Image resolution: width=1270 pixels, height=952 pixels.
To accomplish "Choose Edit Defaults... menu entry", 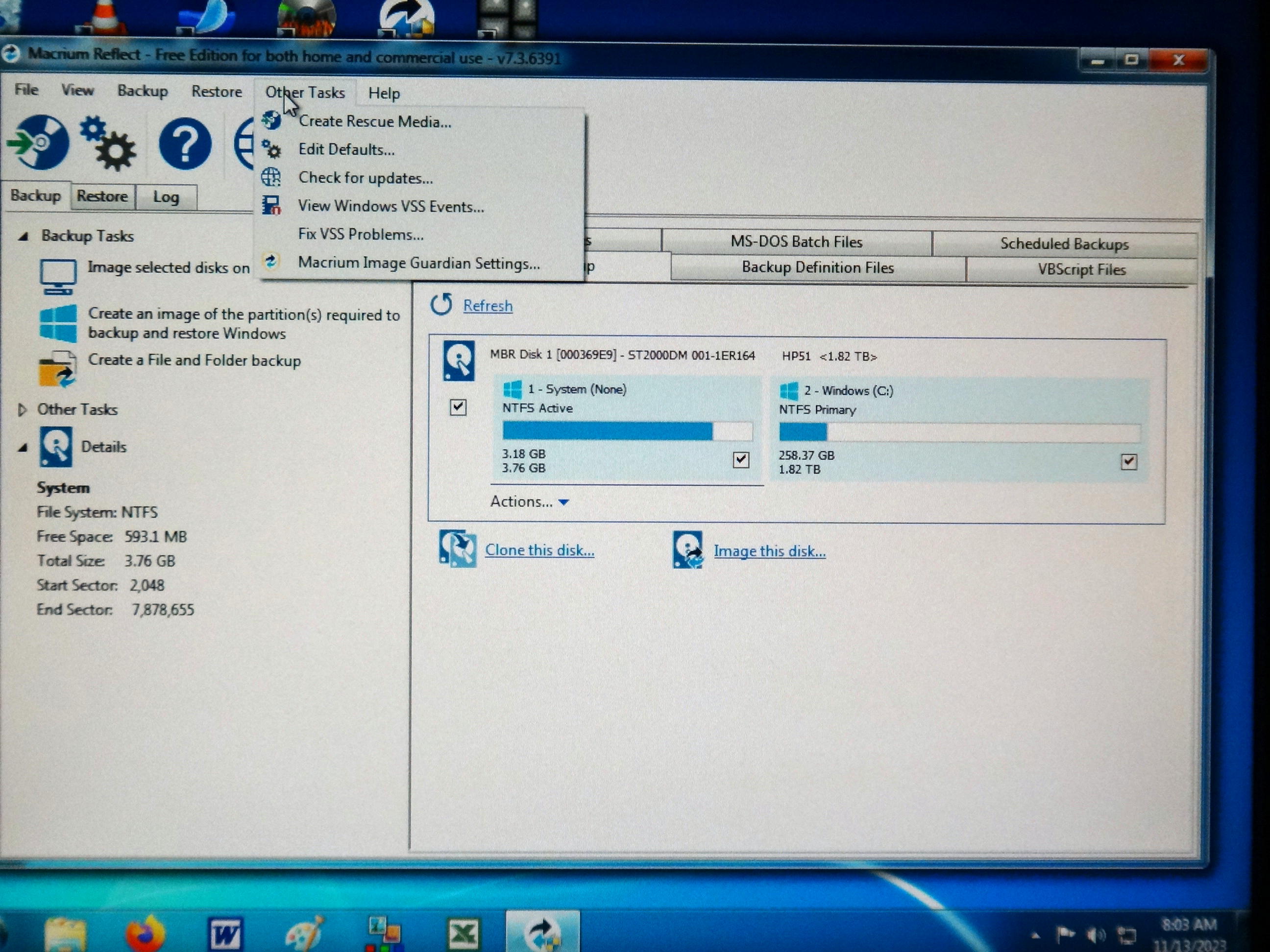I will tap(420, 149).
